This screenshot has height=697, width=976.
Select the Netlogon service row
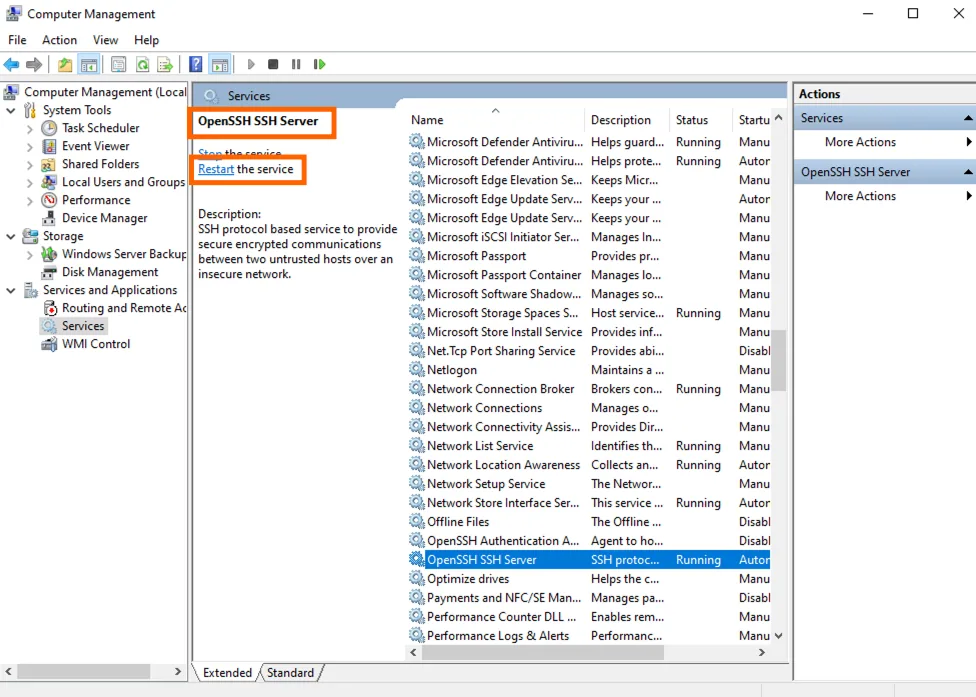click(589, 370)
